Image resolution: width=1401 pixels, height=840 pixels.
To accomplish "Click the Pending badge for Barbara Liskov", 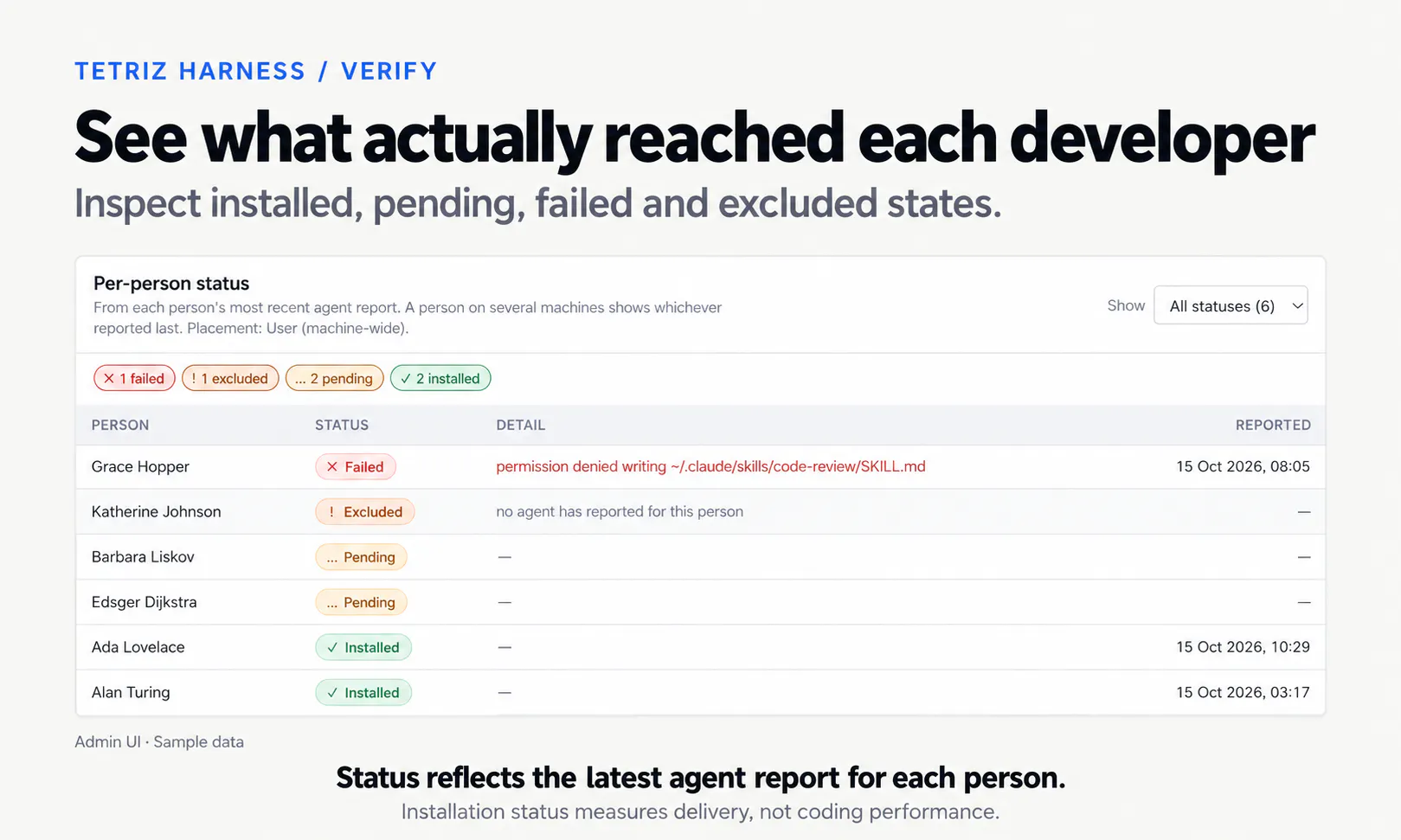I will tap(361, 557).
